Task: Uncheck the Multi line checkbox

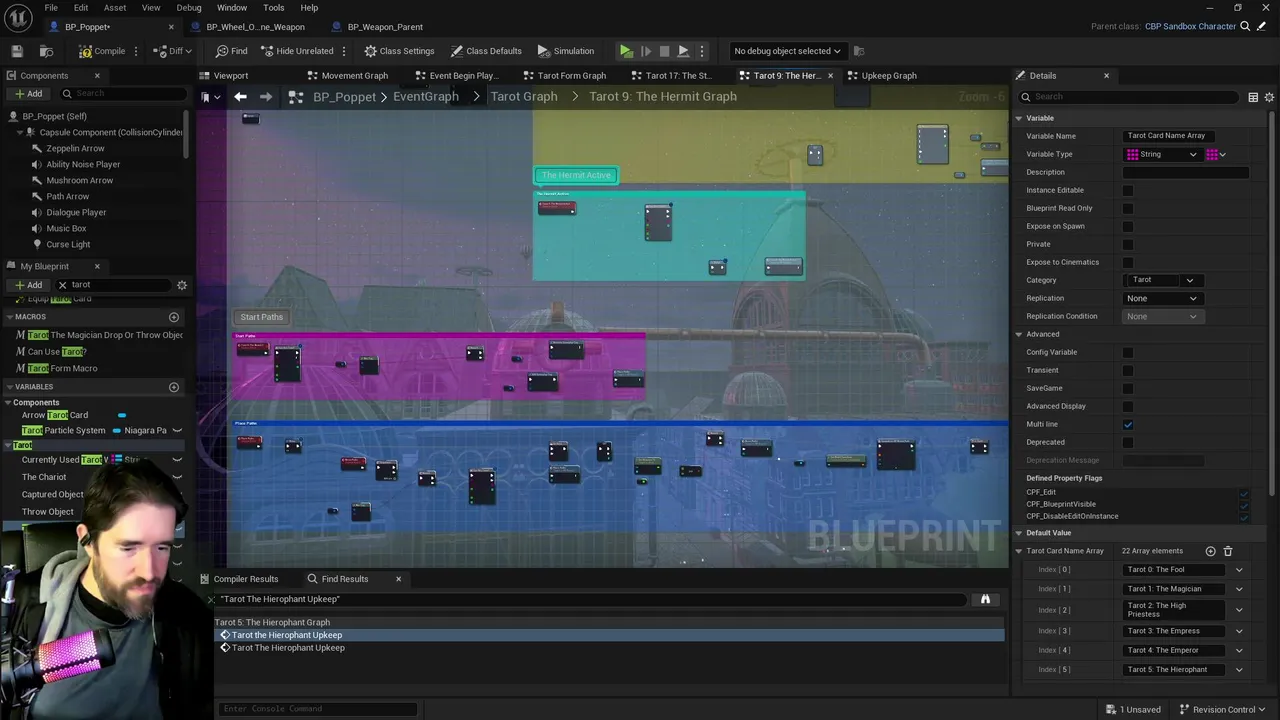Action: click(x=1128, y=424)
